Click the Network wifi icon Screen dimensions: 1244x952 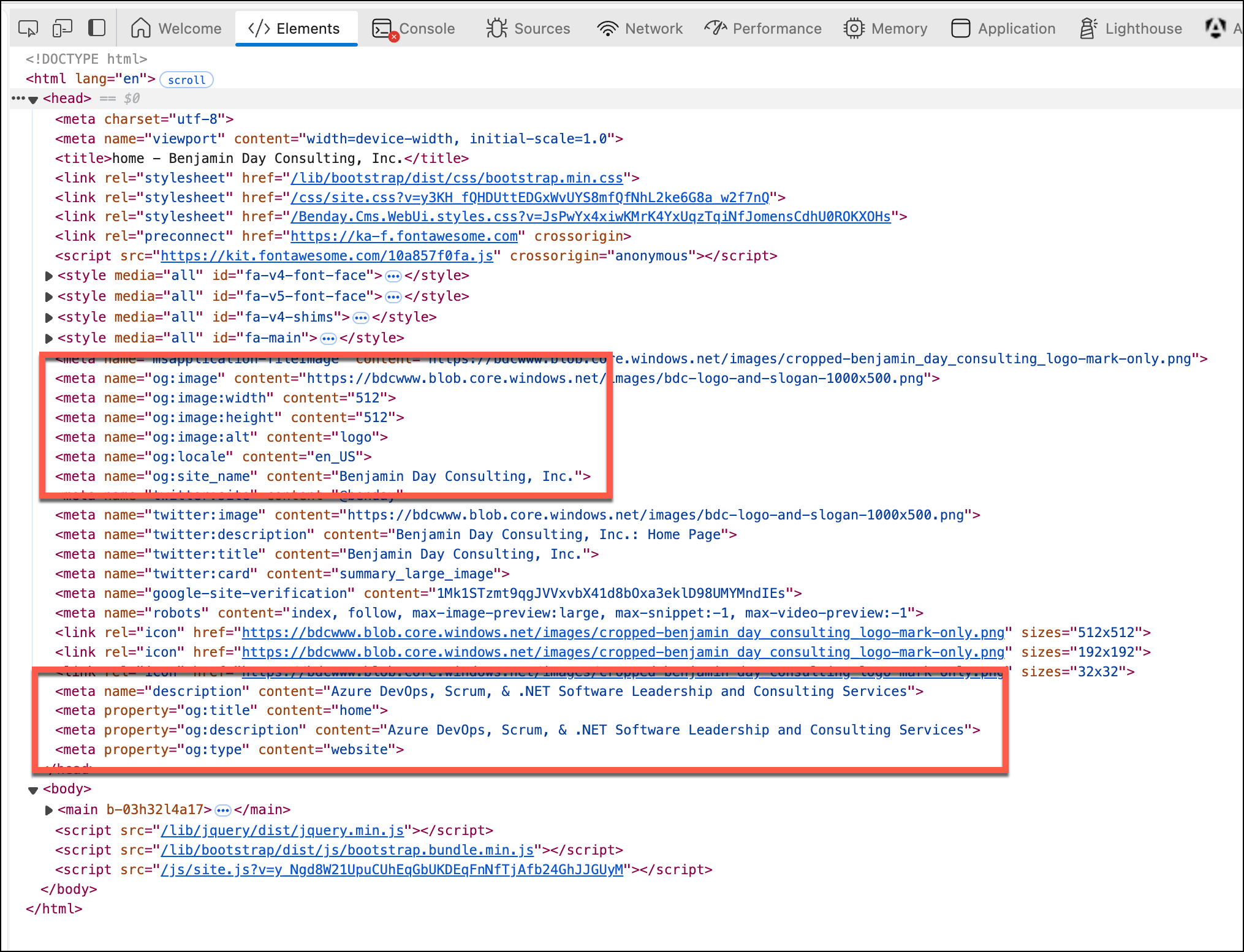tap(607, 28)
